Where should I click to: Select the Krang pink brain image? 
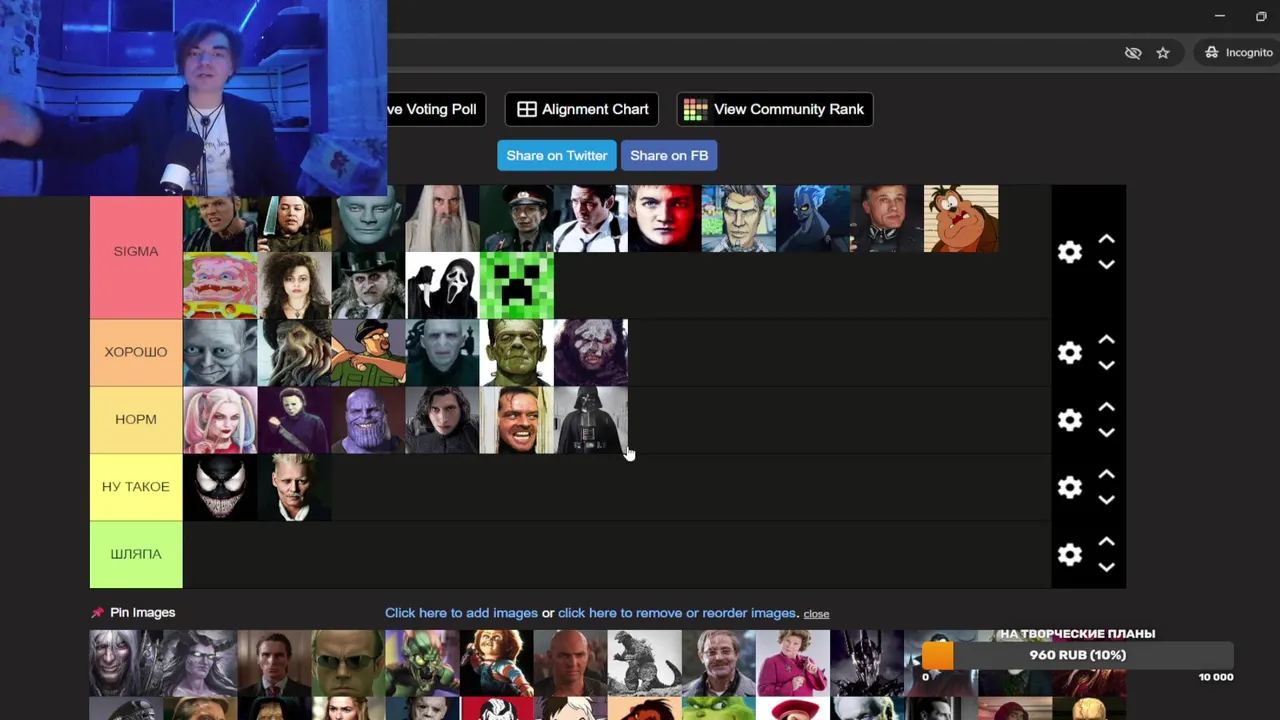220,285
